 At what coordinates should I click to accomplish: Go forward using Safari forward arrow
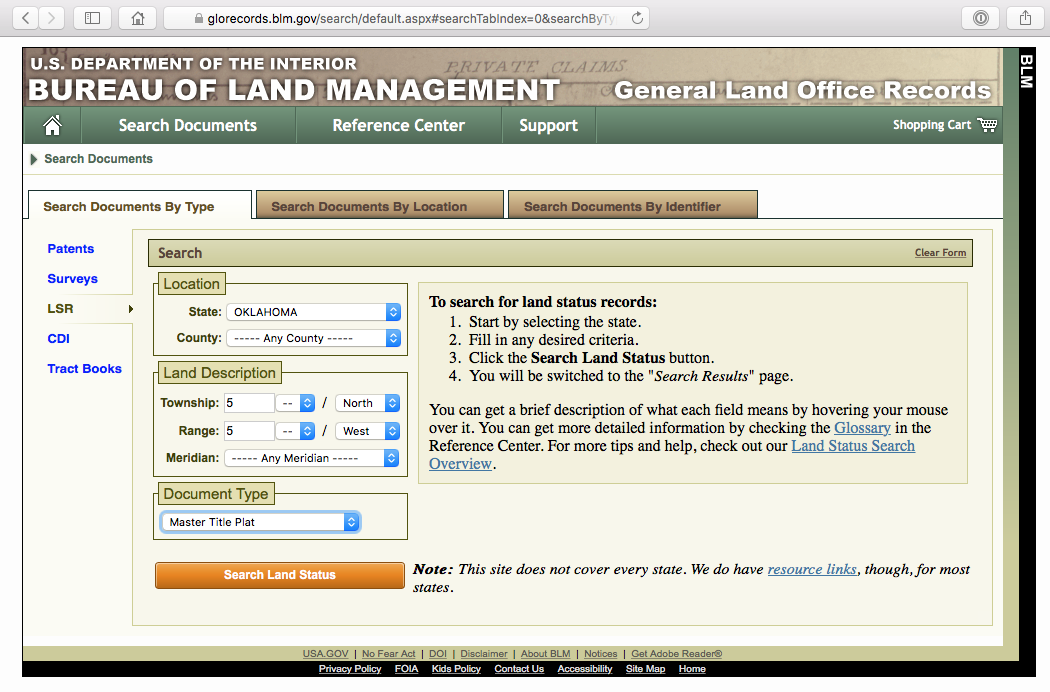click(x=52, y=18)
